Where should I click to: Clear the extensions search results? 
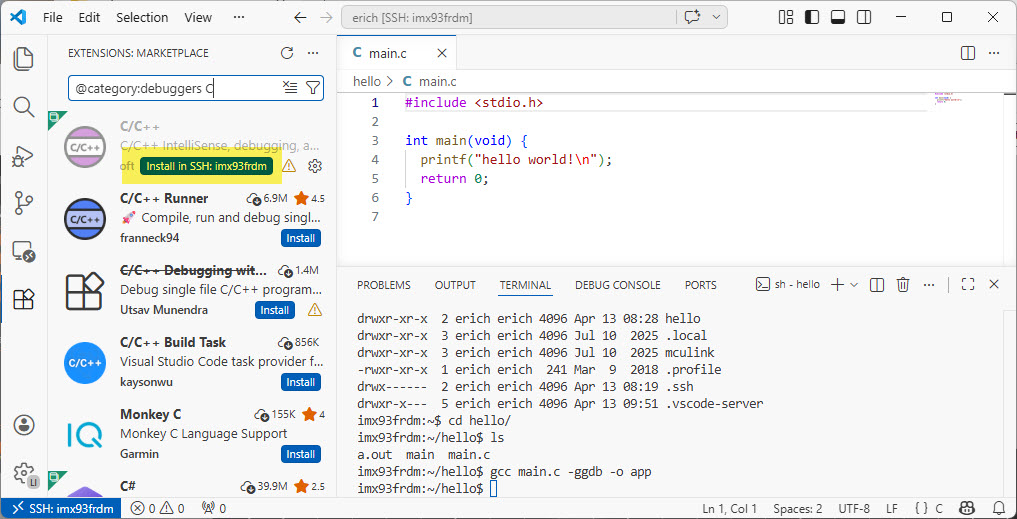[x=290, y=88]
